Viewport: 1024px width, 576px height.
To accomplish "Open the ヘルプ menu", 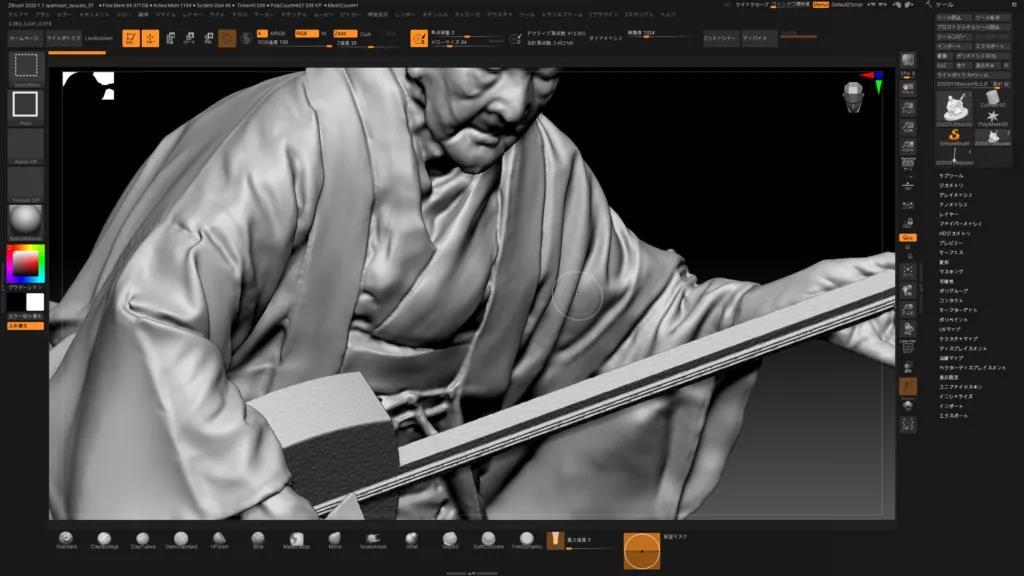I will [666, 14].
